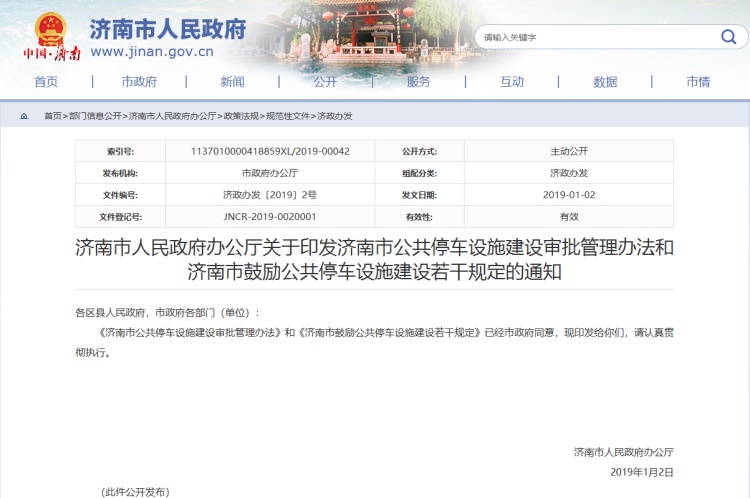Click the red 中国·济南 calligraphy logo
Viewport: 750px width, 498px height.
[50, 54]
